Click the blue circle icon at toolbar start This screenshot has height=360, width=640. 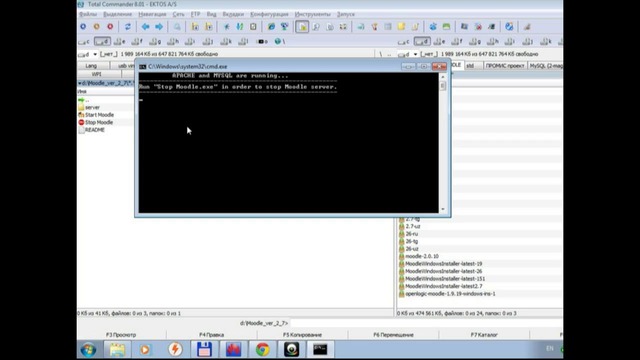[x=83, y=27]
